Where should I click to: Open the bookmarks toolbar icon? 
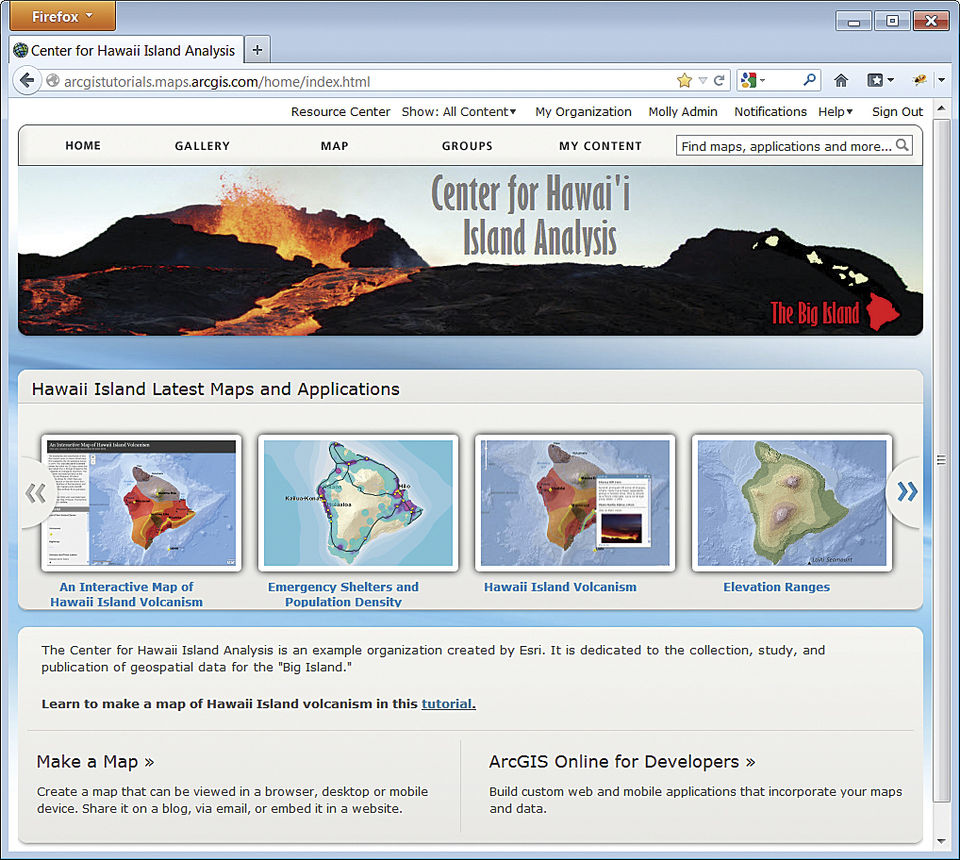875,80
